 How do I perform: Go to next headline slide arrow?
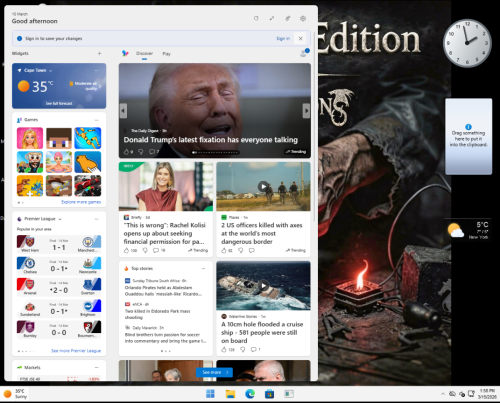(306, 111)
